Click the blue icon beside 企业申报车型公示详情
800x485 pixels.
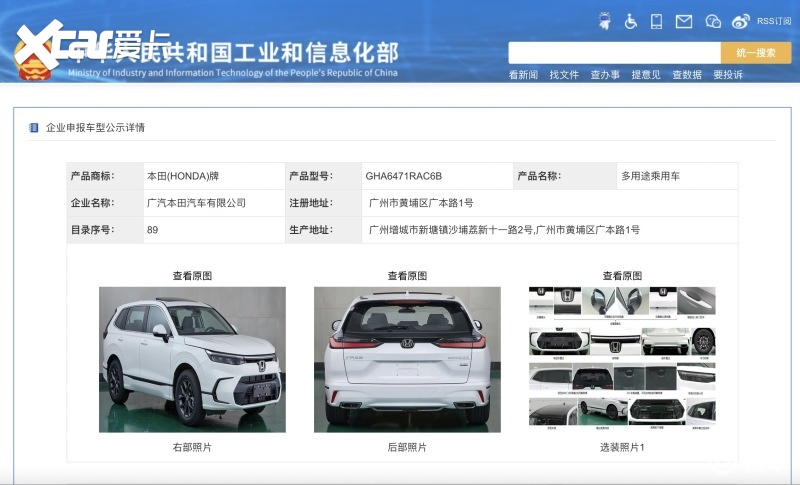point(34,128)
